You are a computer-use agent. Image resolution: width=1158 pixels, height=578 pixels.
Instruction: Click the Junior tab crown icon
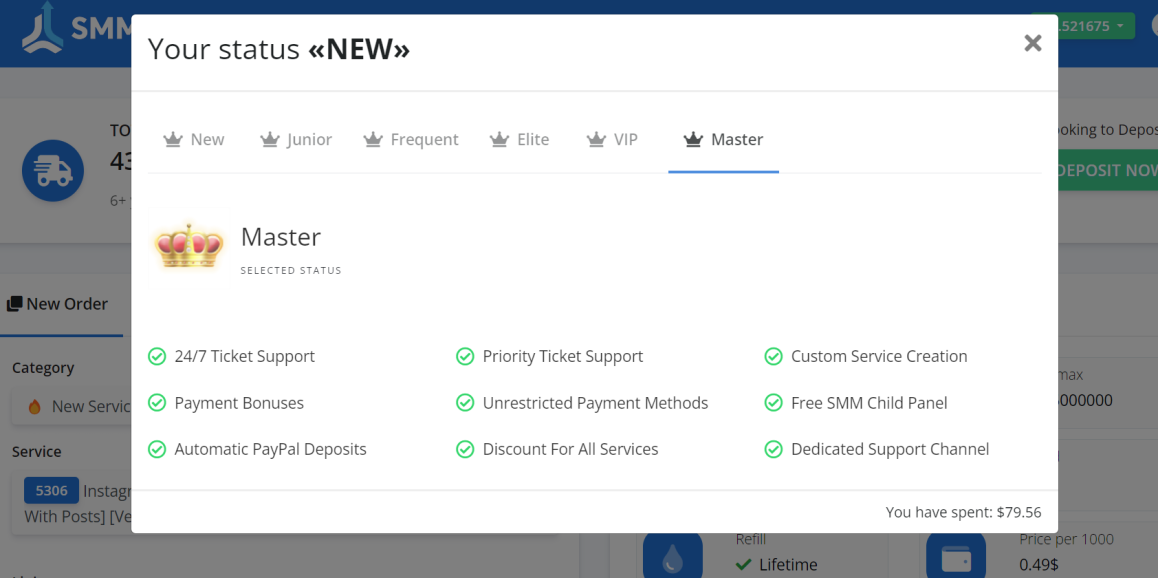[x=270, y=140]
